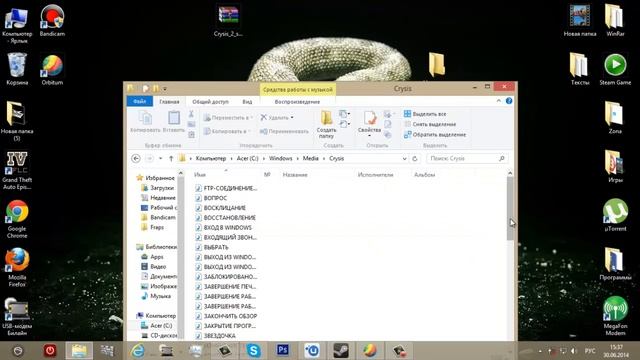
Task: Open the Файл tab
Action: [x=140, y=101]
